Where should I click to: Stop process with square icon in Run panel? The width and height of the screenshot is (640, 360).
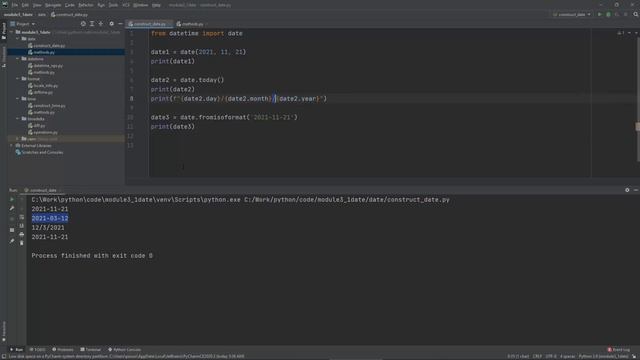tap(12, 230)
